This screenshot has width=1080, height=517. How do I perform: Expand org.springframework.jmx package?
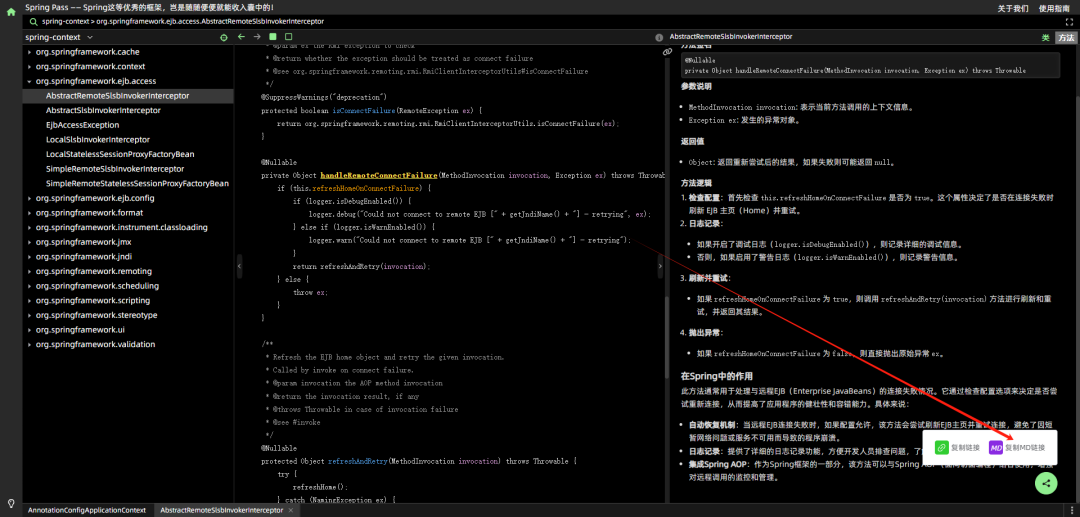(x=28, y=242)
